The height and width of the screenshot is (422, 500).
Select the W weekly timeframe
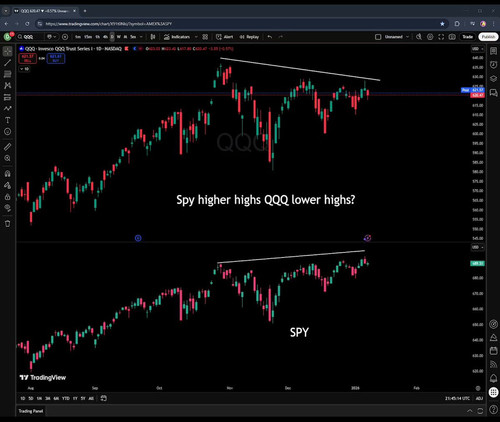click(119, 37)
